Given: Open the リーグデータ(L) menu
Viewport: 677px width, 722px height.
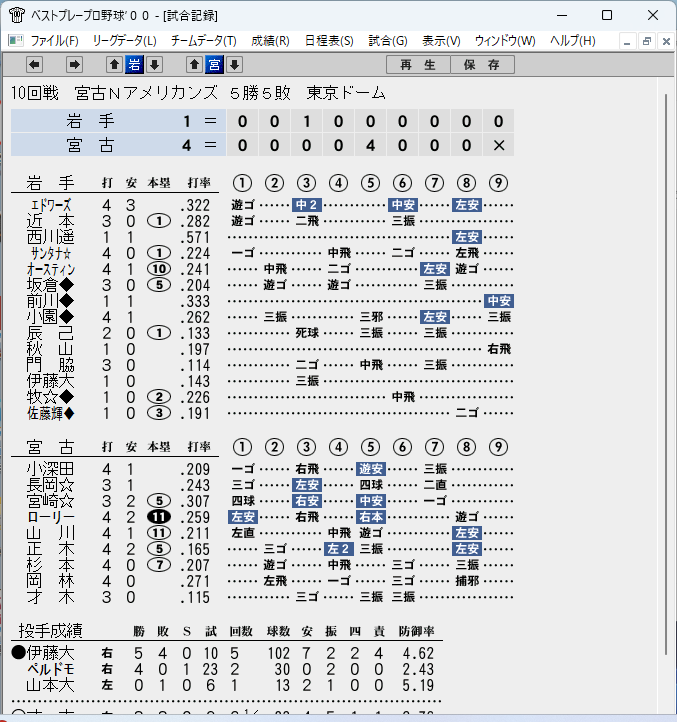Looking at the screenshot, I should point(124,41).
